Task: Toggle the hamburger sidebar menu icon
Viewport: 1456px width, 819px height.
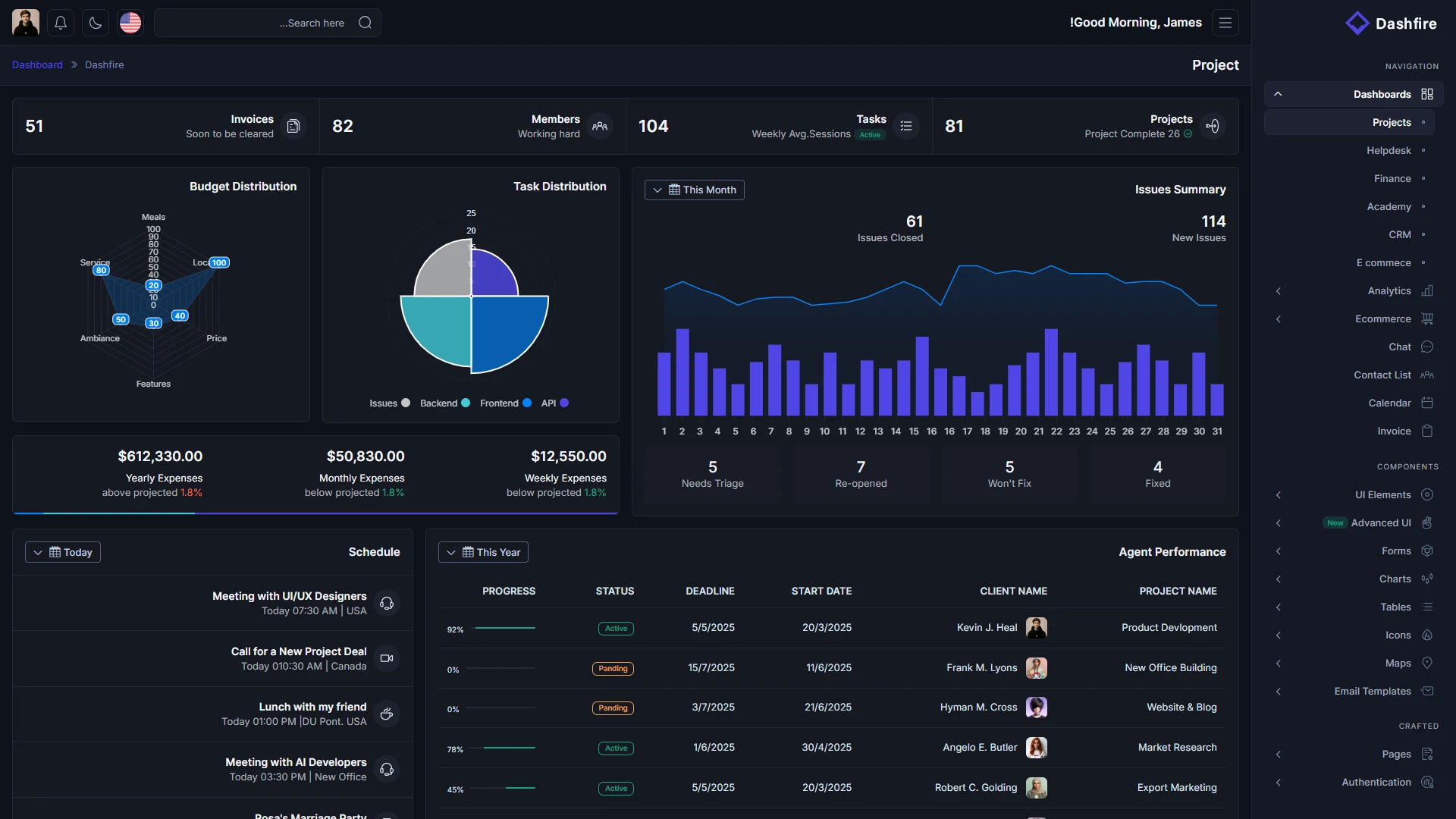Action: click(1225, 23)
